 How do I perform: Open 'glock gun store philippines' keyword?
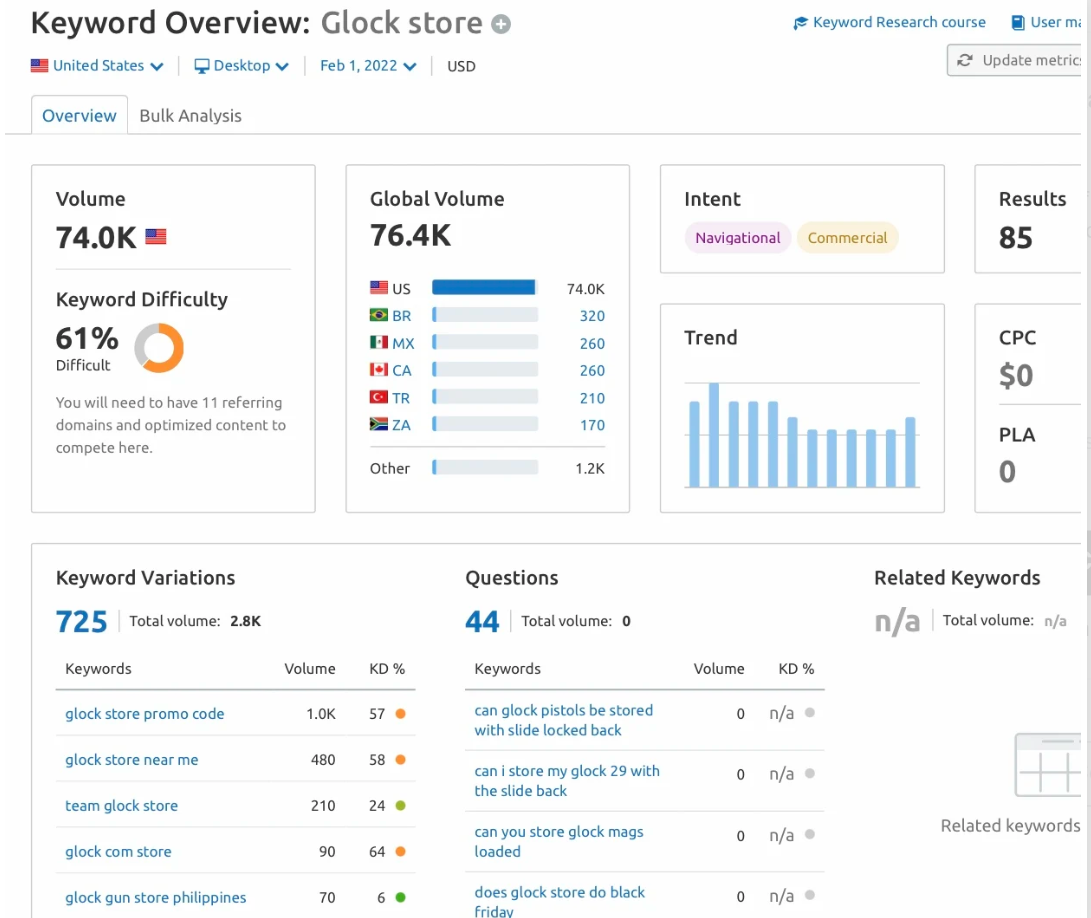coord(156,897)
